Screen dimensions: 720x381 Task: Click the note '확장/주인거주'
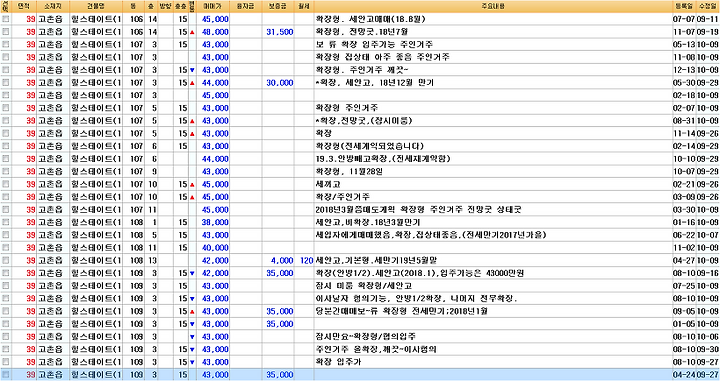[x=343, y=197]
